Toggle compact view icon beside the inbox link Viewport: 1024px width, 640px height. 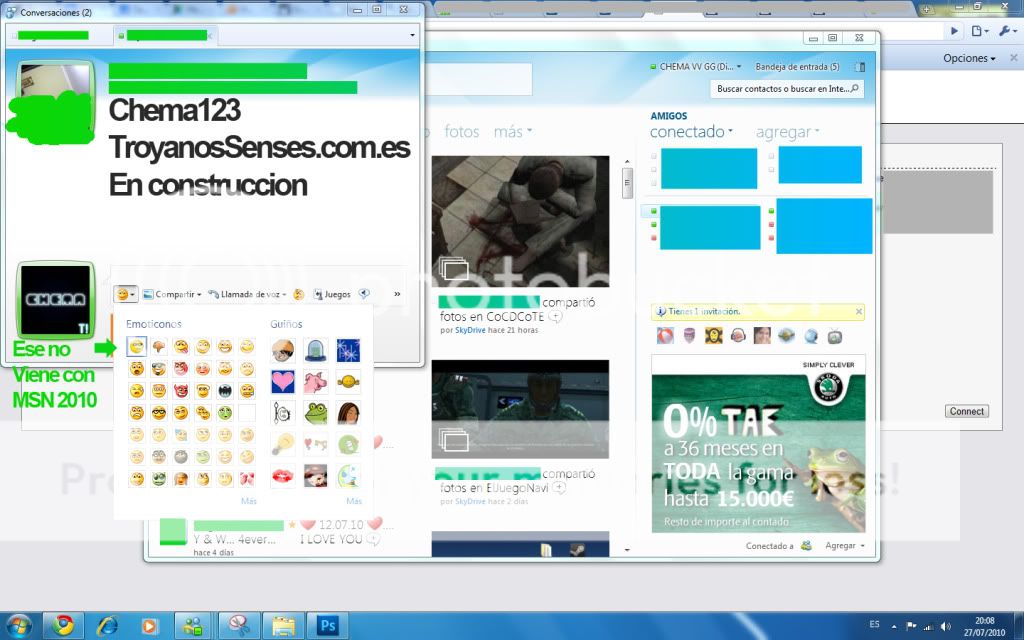tap(859, 67)
